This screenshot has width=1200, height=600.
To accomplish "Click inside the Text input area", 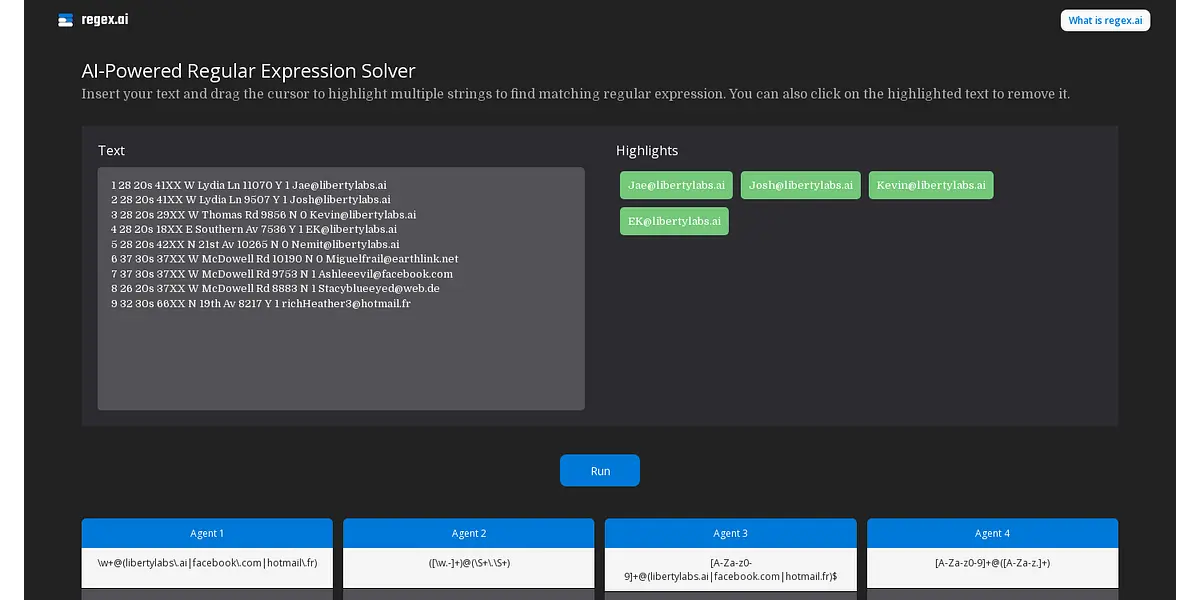I will click(x=341, y=288).
